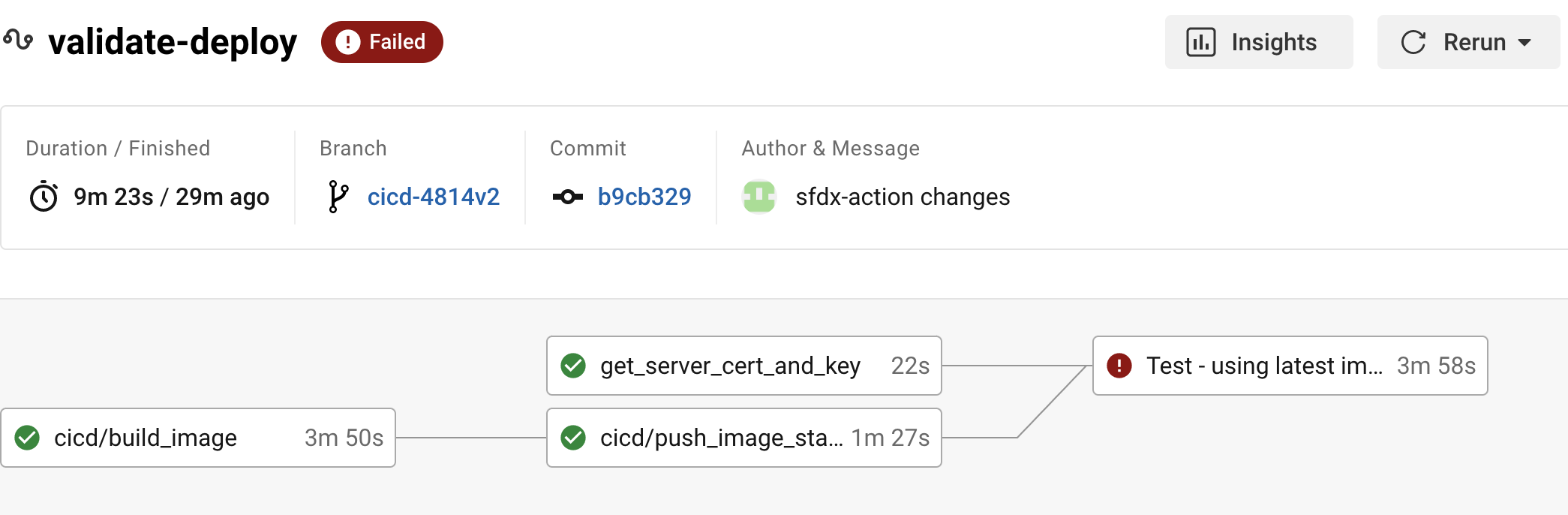This screenshot has height=515, width=1568.
Task: Click the stopwatch icon next to duration
Action: [x=44, y=197]
